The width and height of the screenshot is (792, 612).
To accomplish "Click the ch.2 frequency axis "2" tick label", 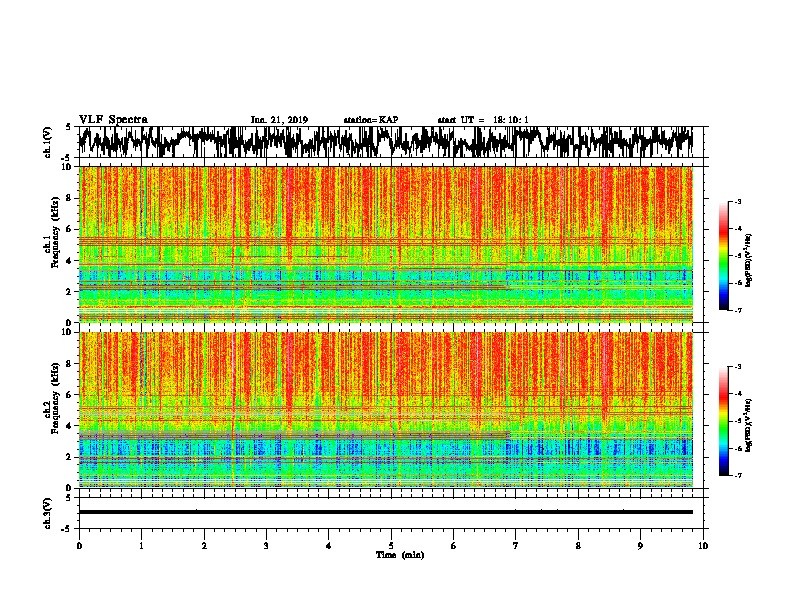I will tap(70, 457).
